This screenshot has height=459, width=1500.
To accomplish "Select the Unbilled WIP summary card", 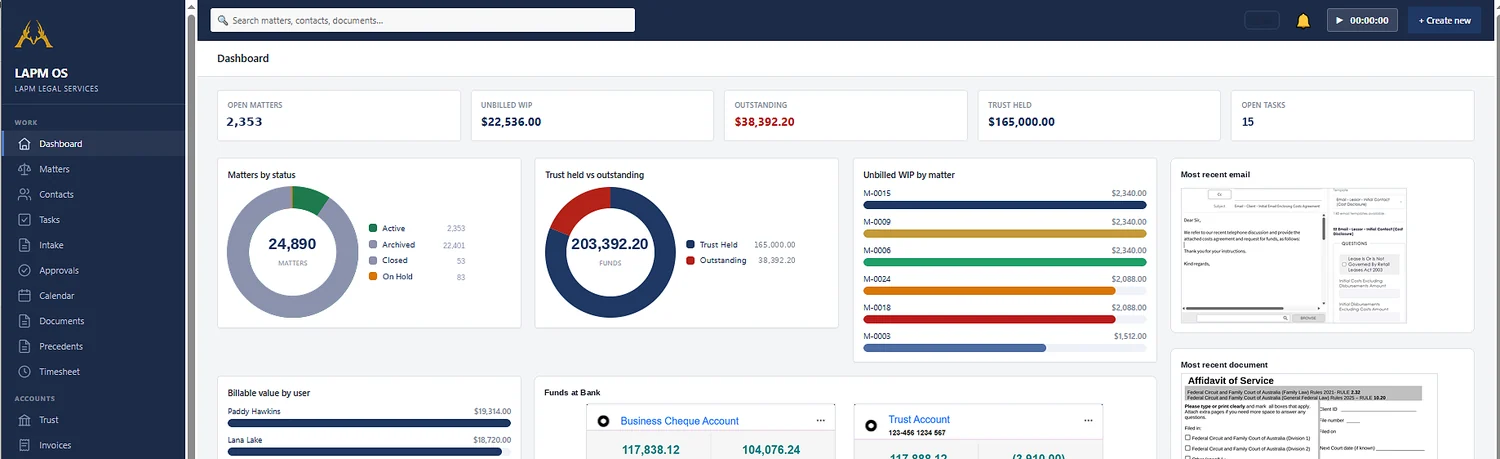I will click(594, 115).
